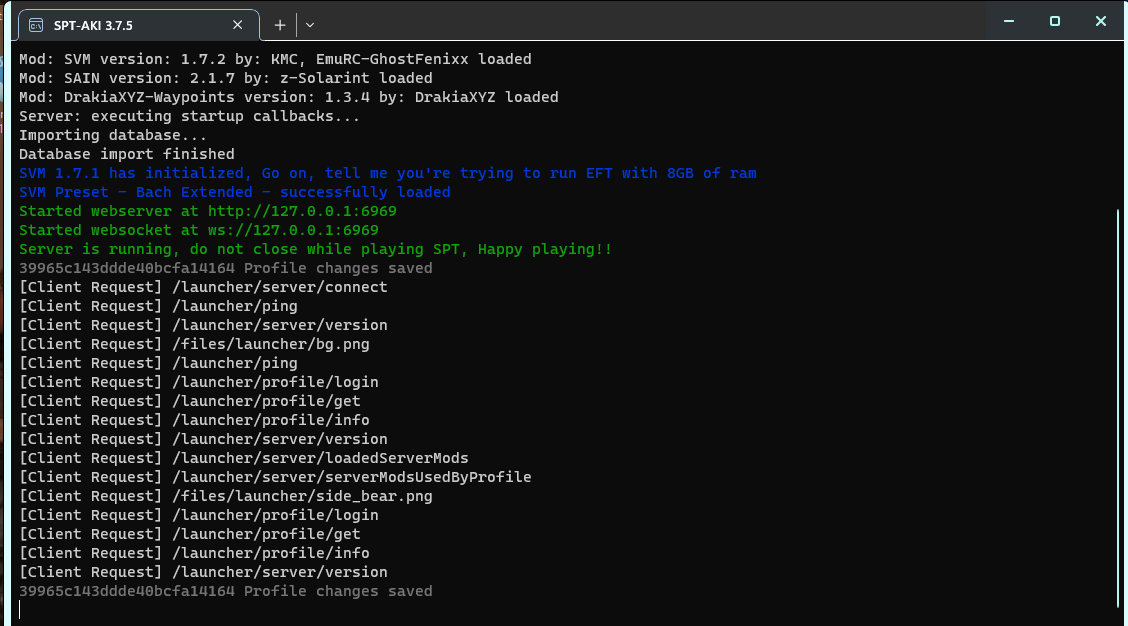This screenshot has height=626, width=1128.
Task: Click the first '/launcher/ping' request line
Action: click(x=158, y=306)
